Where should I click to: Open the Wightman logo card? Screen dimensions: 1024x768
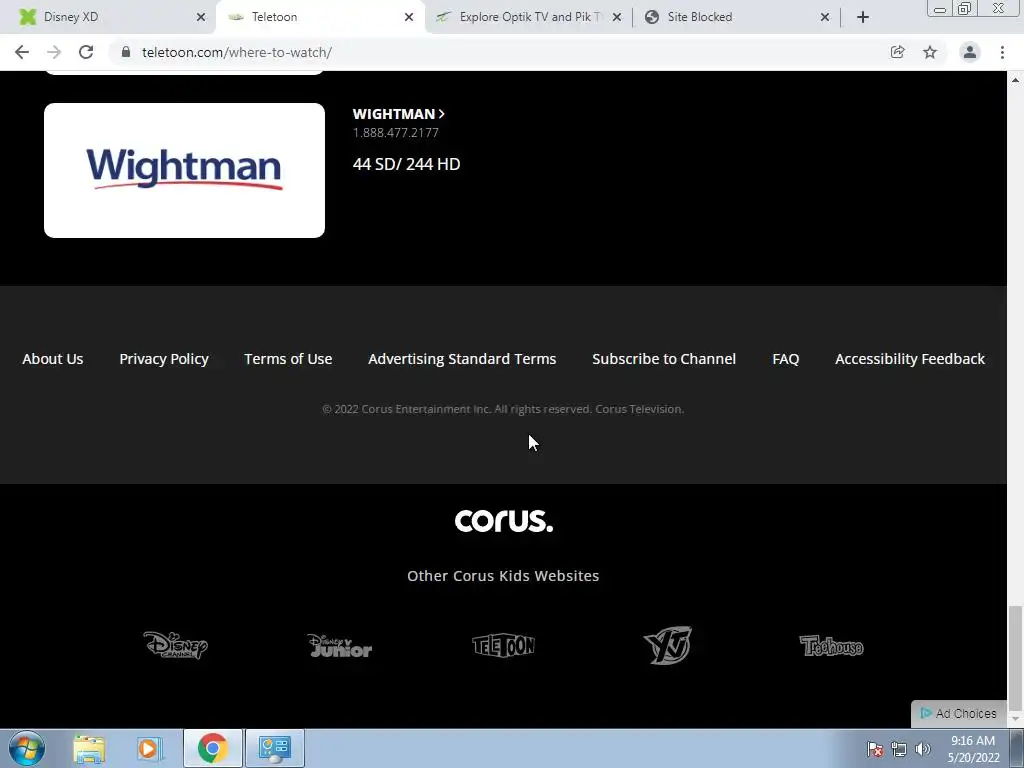pyautogui.click(x=184, y=170)
